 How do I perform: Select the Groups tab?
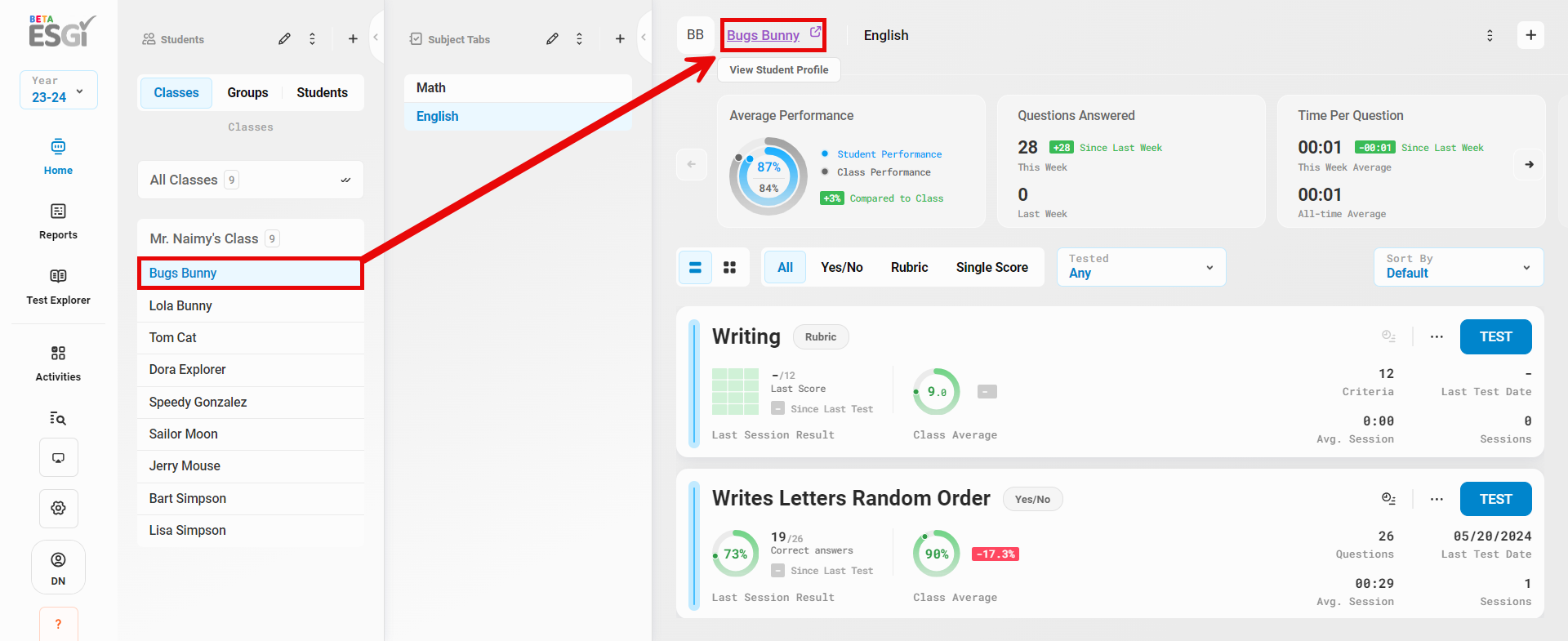247,92
